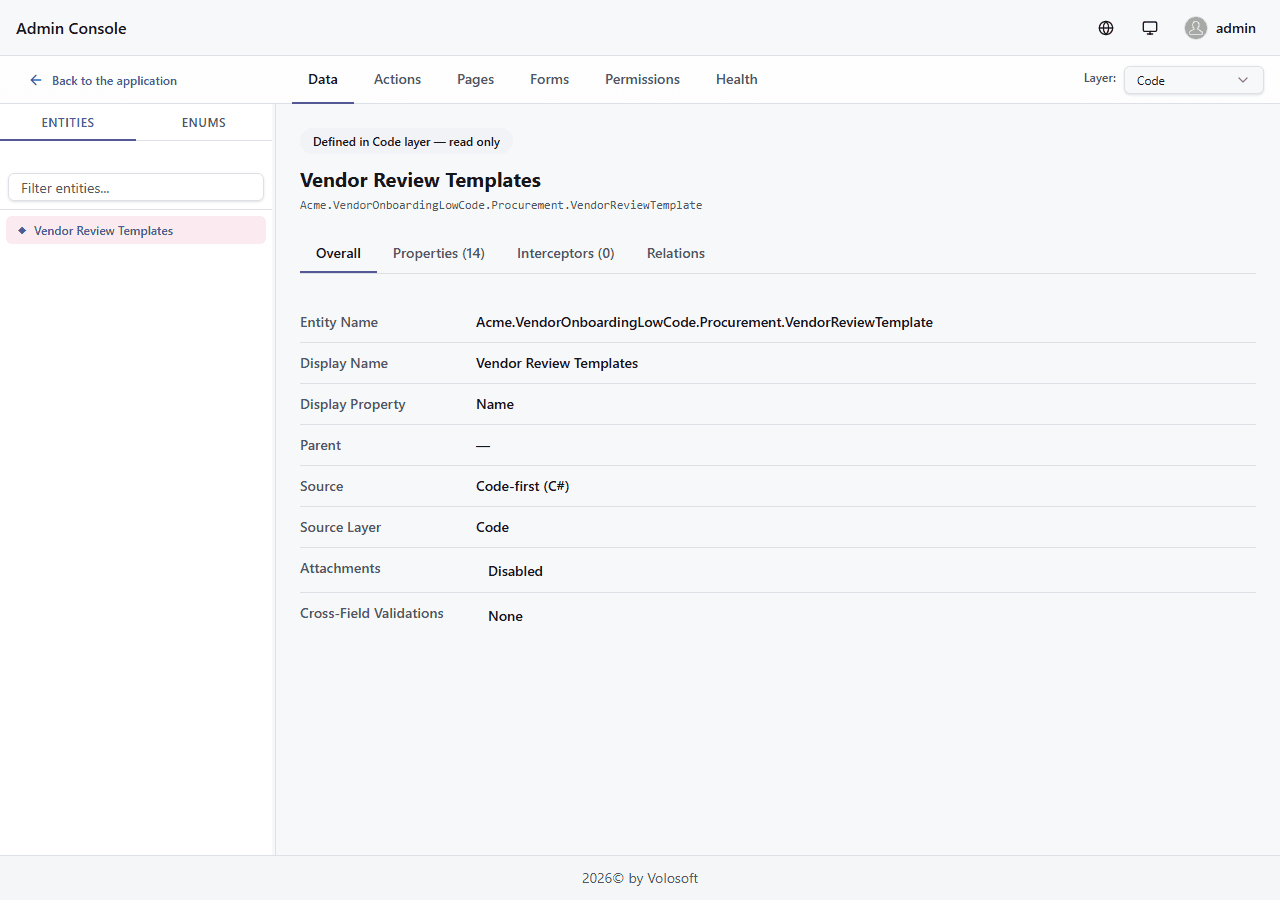
Task: Click the Attachments label
Action: pyautogui.click(x=340, y=568)
